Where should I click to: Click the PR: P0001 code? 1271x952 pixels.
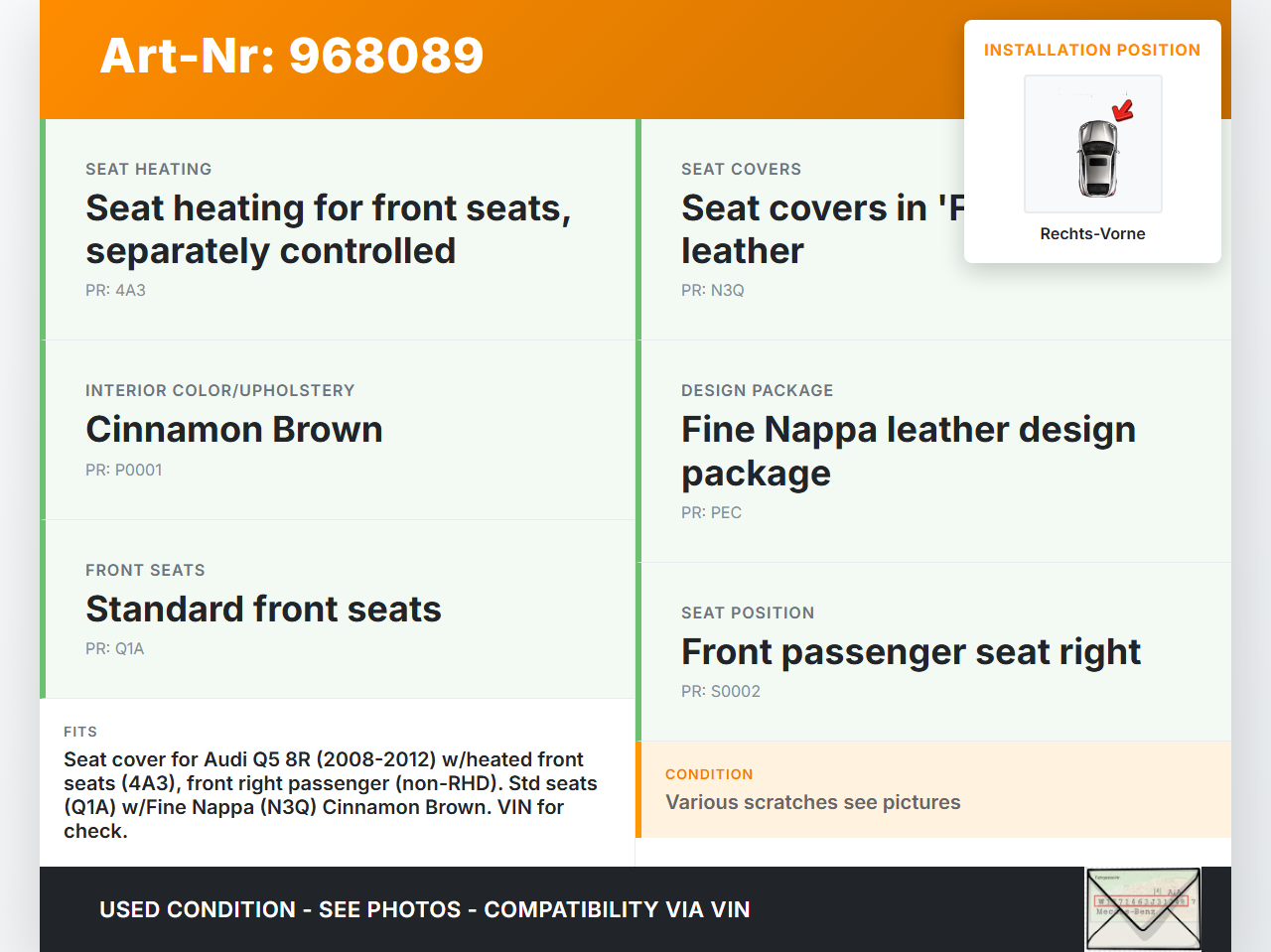tap(123, 470)
